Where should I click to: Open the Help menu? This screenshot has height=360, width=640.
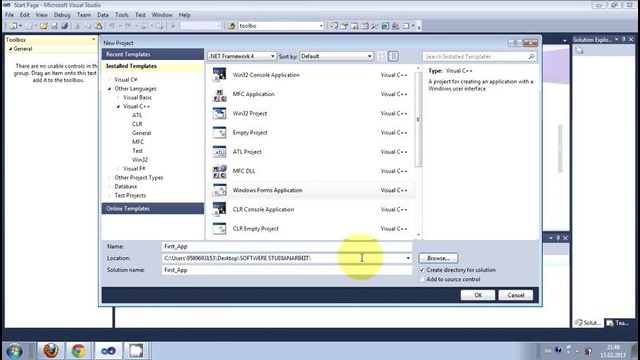184,15
